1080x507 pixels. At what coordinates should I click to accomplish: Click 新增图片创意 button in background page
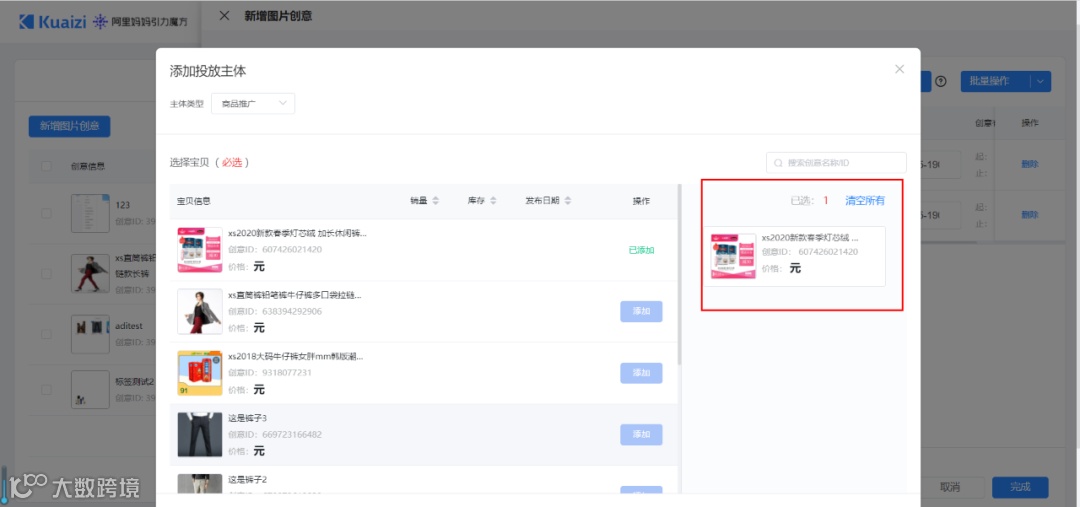click(x=70, y=126)
